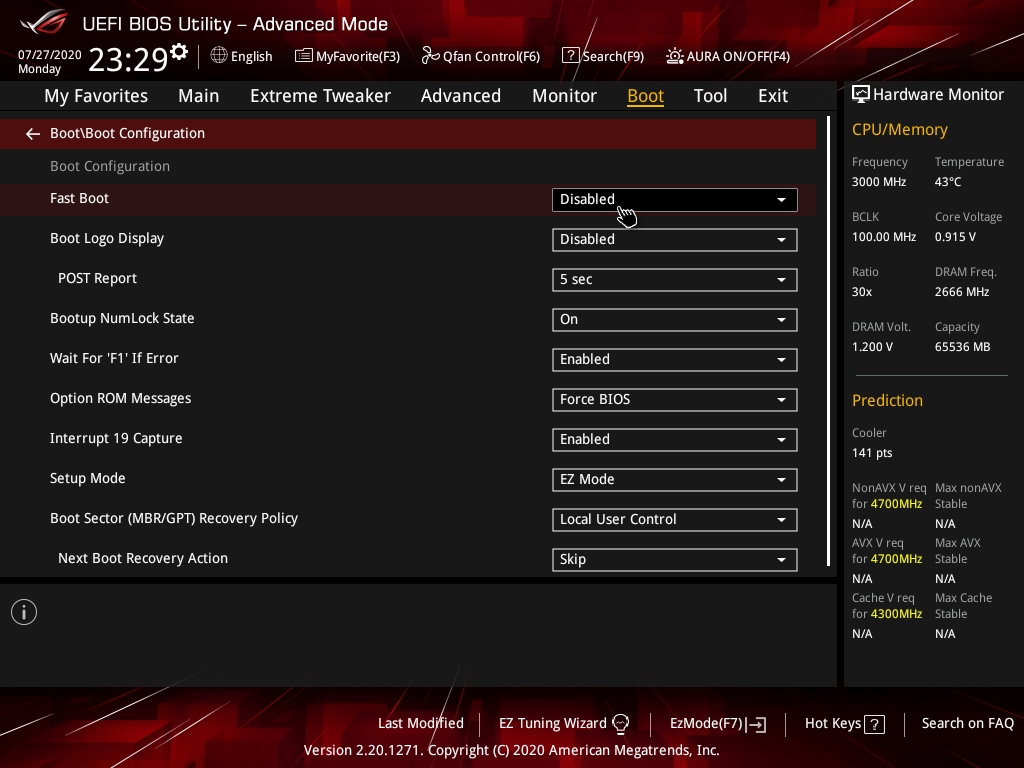Viewport: 1024px width, 768px height.
Task: Open the Setup Mode dropdown
Action: point(675,479)
